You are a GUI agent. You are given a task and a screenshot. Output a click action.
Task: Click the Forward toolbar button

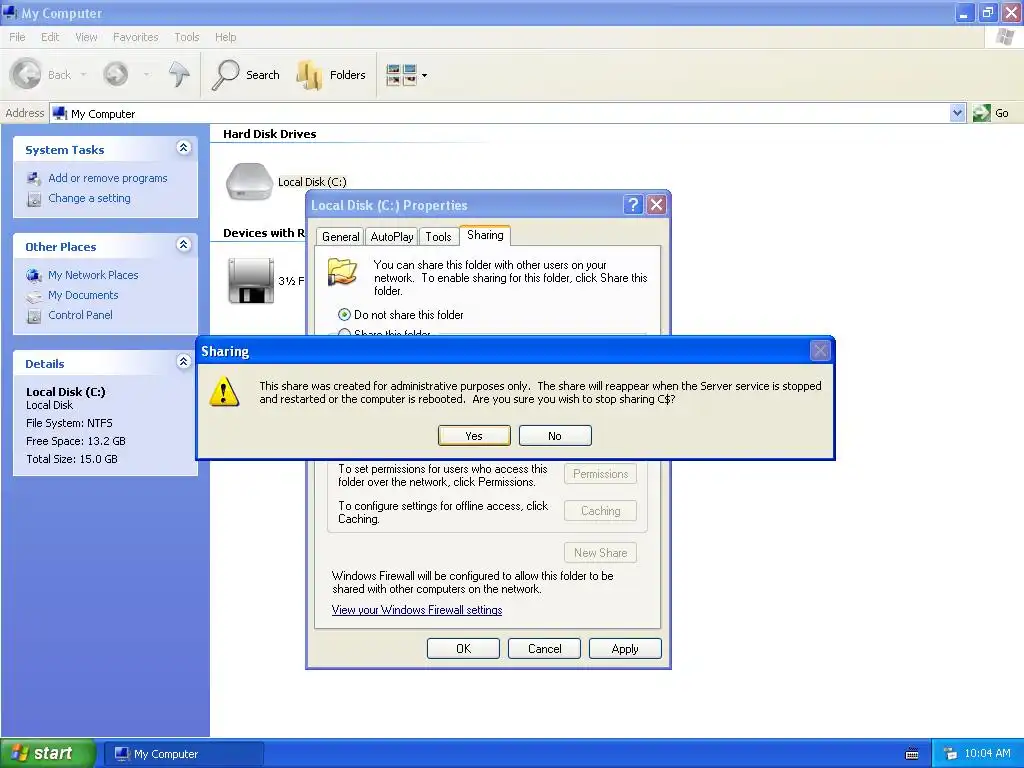point(116,74)
